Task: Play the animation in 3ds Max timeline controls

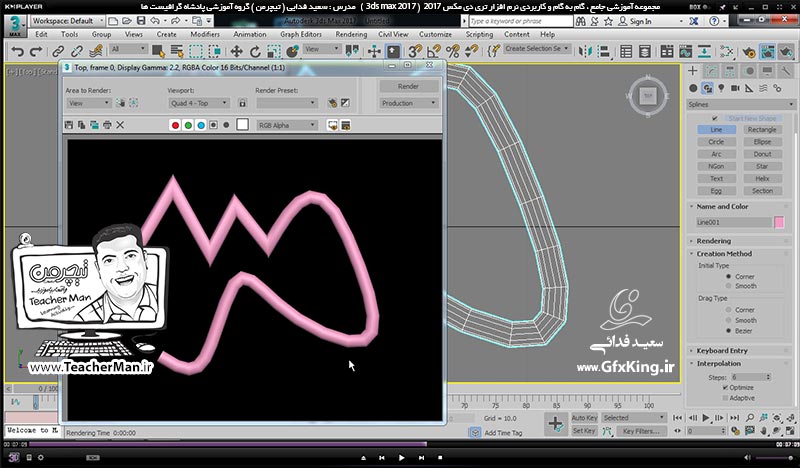Action: tap(706, 418)
